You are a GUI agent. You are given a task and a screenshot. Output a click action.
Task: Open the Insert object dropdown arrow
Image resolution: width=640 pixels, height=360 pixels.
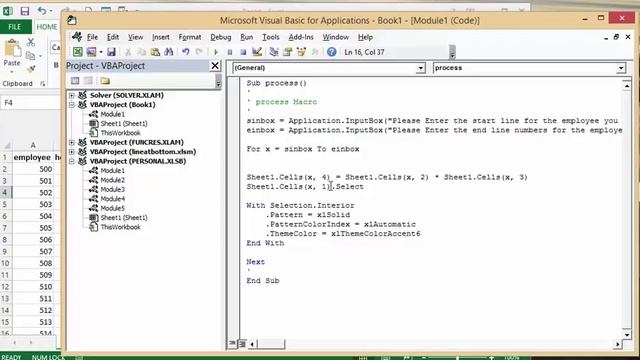click(x=100, y=52)
